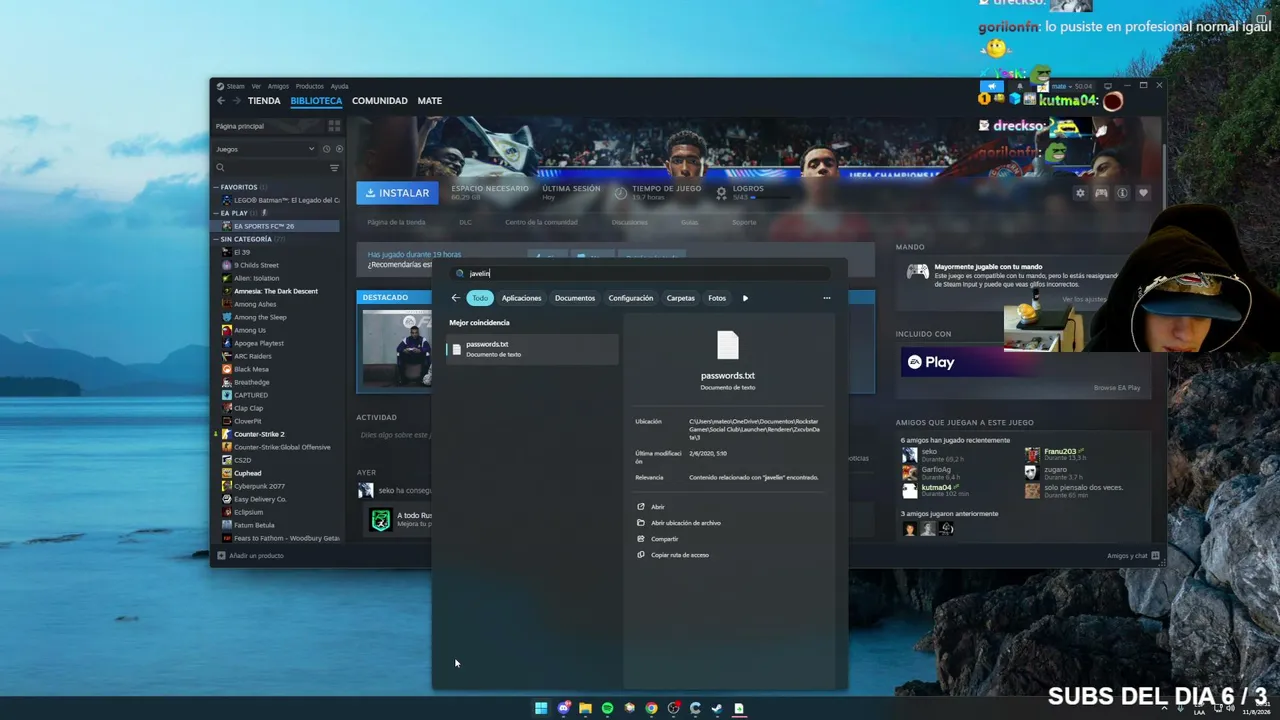Select the passwords.txt search result
The height and width of the screenshot is (720, 1280).
tap(532, 349)
